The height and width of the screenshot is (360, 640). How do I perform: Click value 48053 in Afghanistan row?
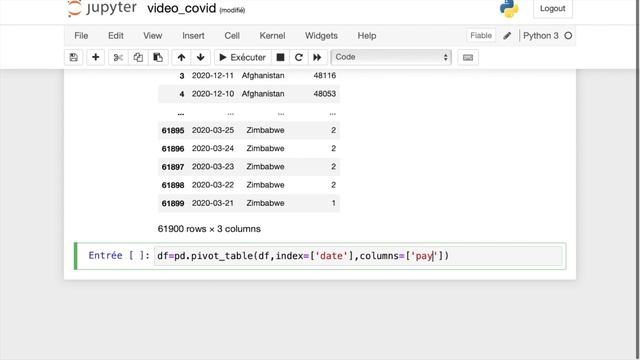click(324, 94)
